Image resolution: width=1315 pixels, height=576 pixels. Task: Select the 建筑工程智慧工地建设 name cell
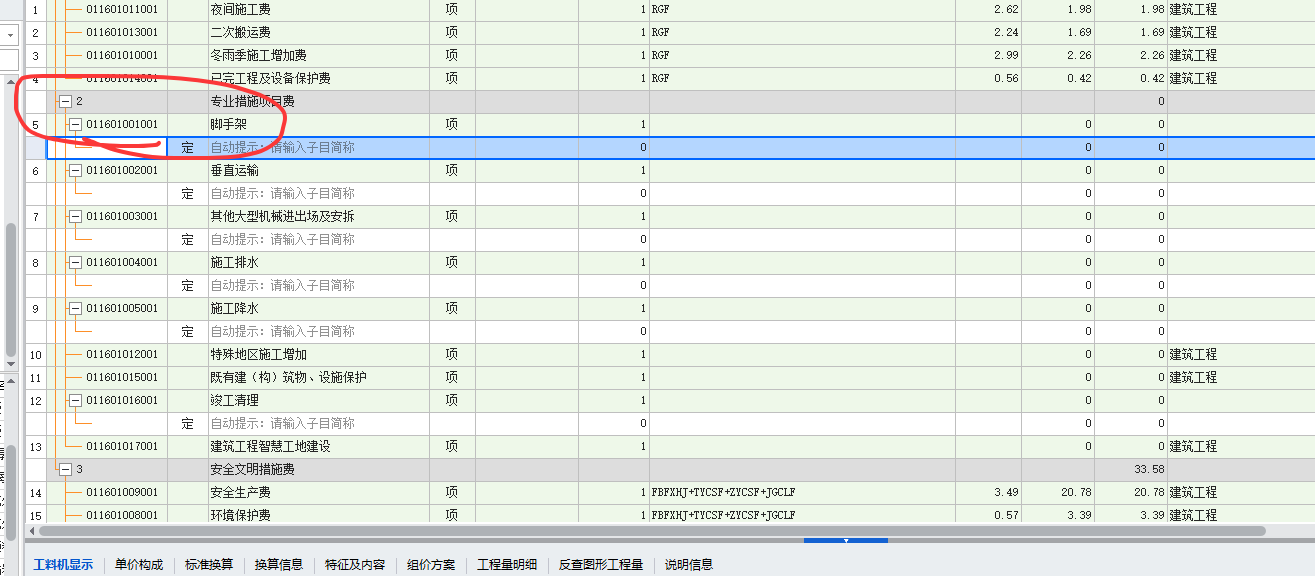click(x=319, y=446)
